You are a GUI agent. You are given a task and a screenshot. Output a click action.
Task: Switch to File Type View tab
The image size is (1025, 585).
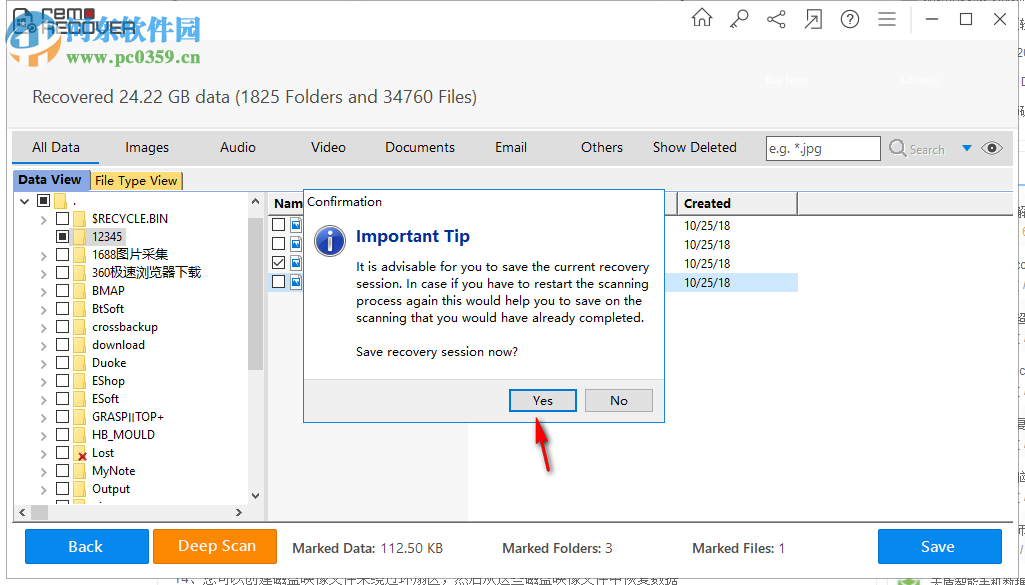pos(136,181)
